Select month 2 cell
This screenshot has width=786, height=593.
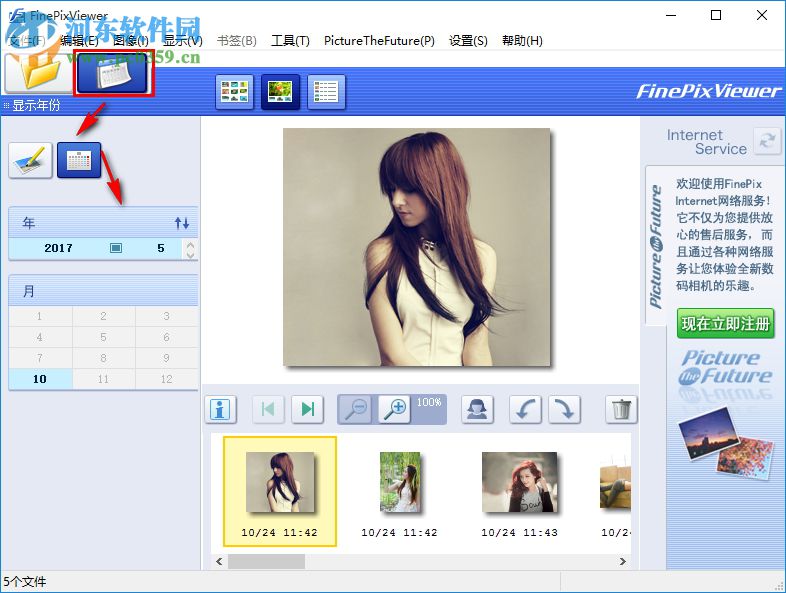tap(103, 316)
